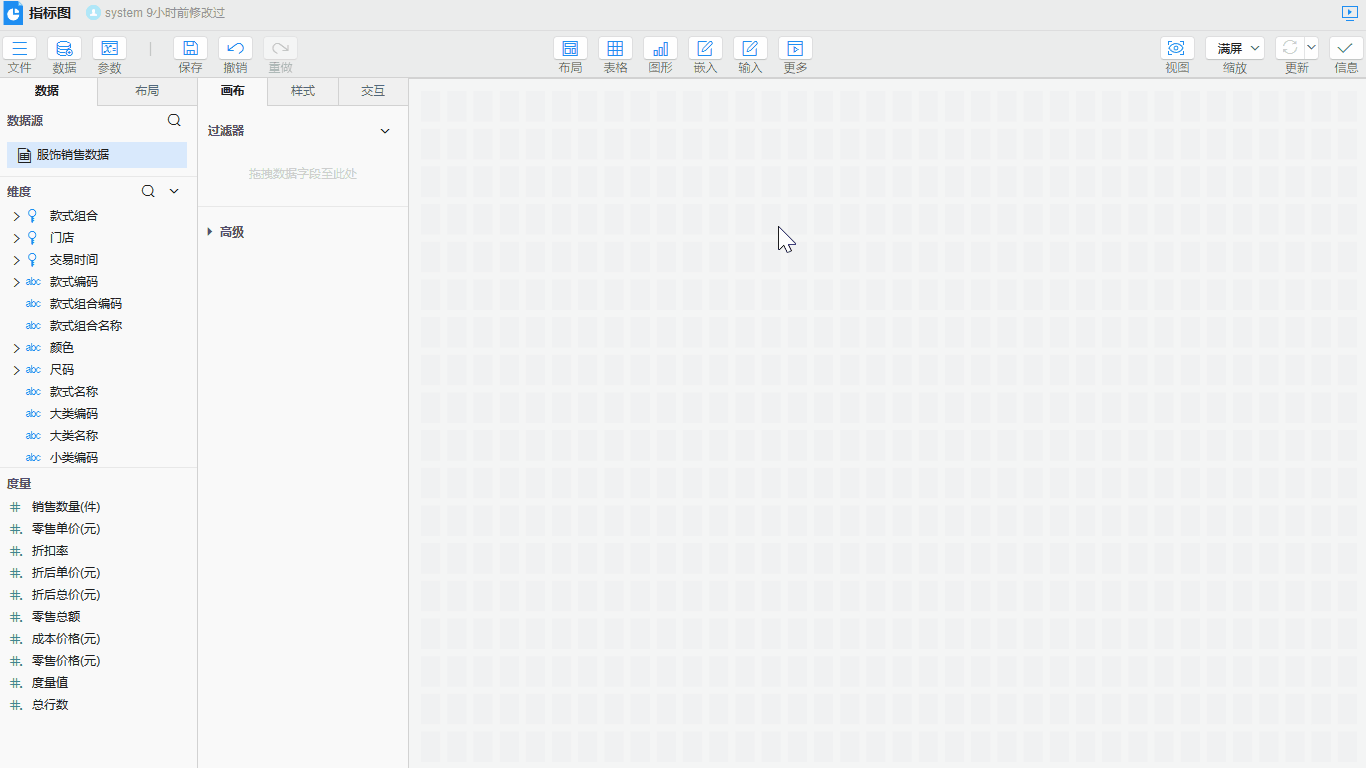
Task: Toggle the 视图 (View) eye icon
Action: tap(1177, 48)
